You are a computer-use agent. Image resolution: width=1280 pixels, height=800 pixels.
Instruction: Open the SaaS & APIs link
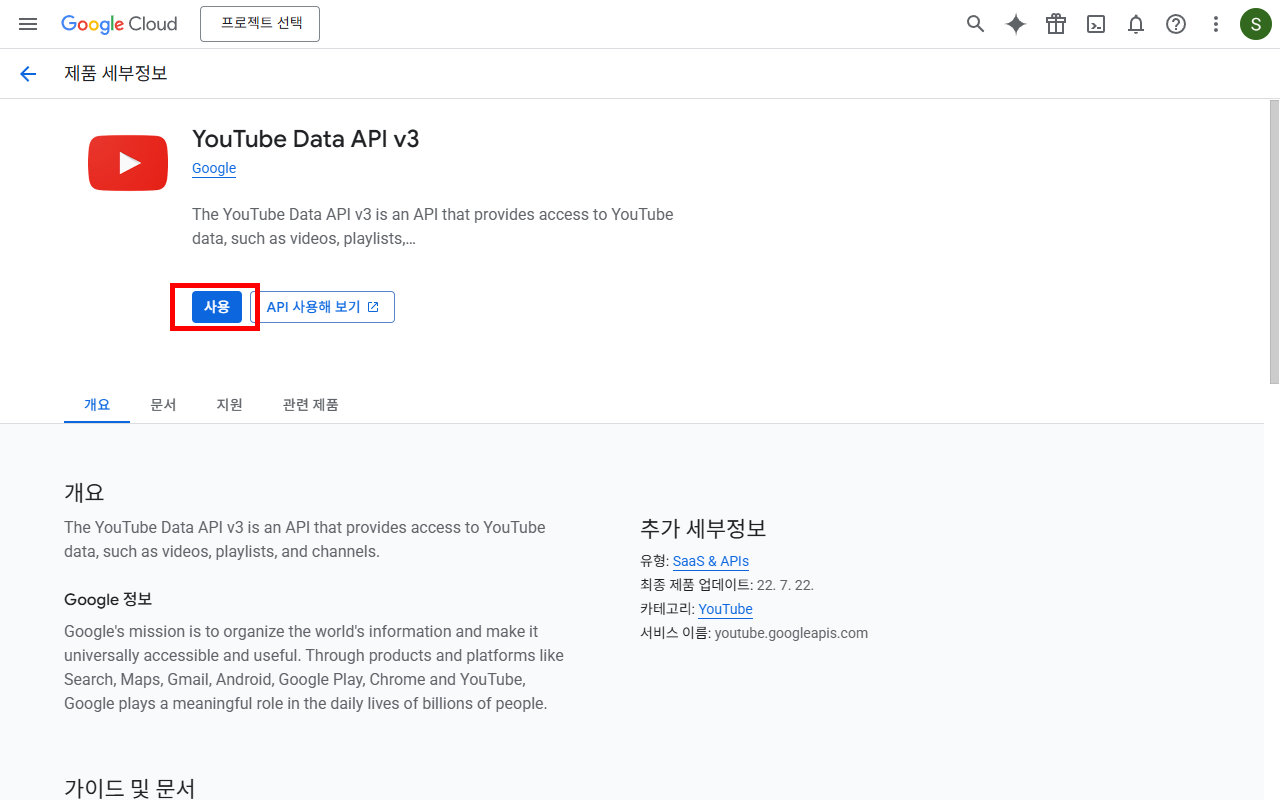pyautogui.click(x=711, y=561)
